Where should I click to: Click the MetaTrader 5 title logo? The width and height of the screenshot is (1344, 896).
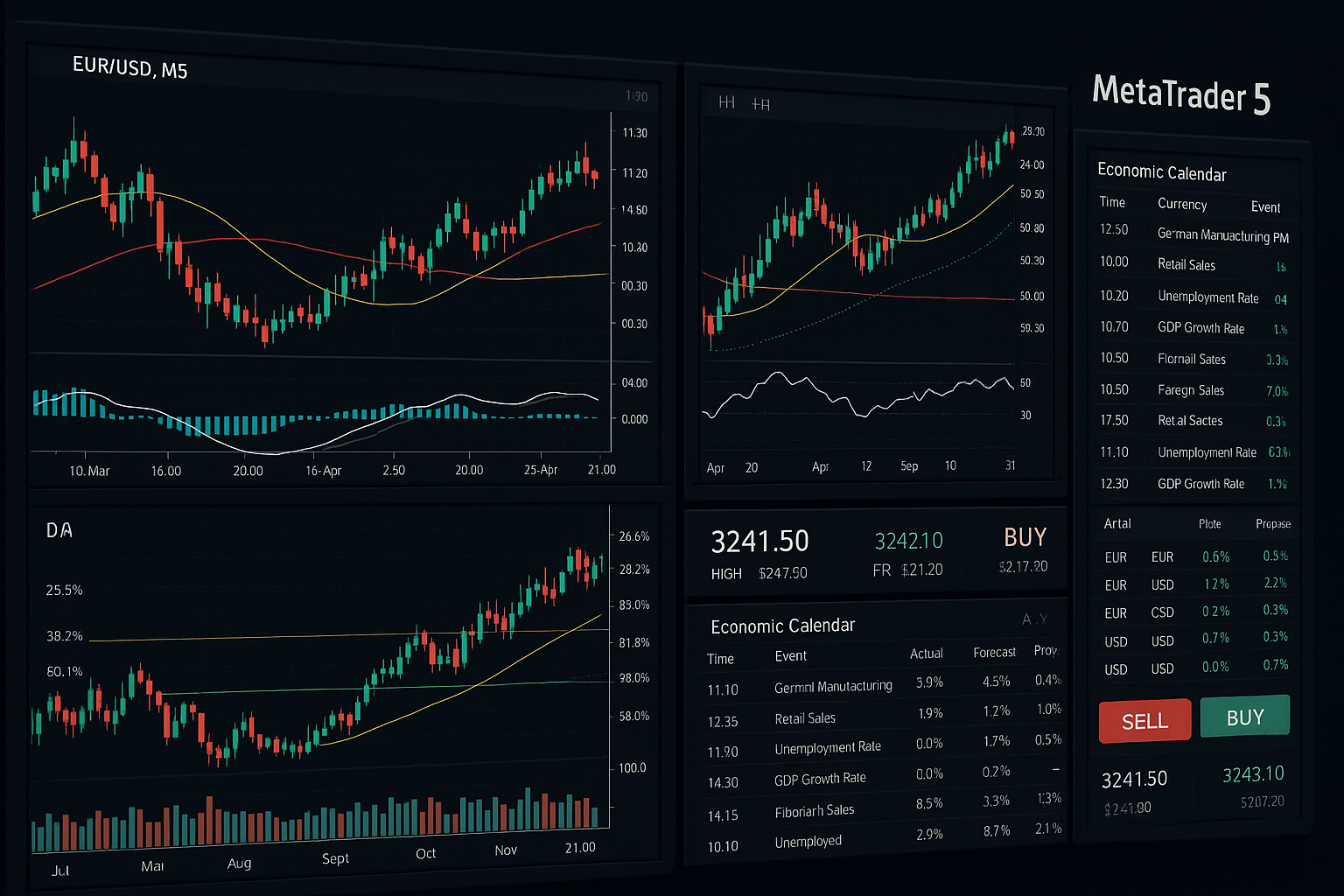coord(1180,94)
